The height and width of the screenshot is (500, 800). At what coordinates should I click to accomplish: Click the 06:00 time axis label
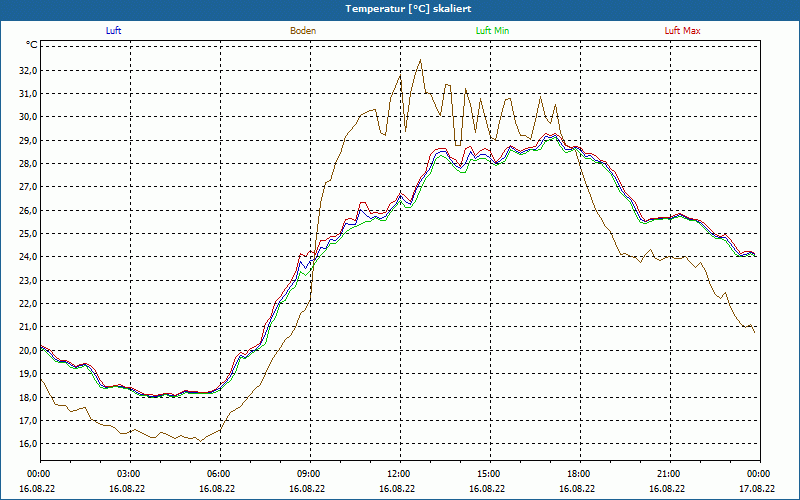220,474
